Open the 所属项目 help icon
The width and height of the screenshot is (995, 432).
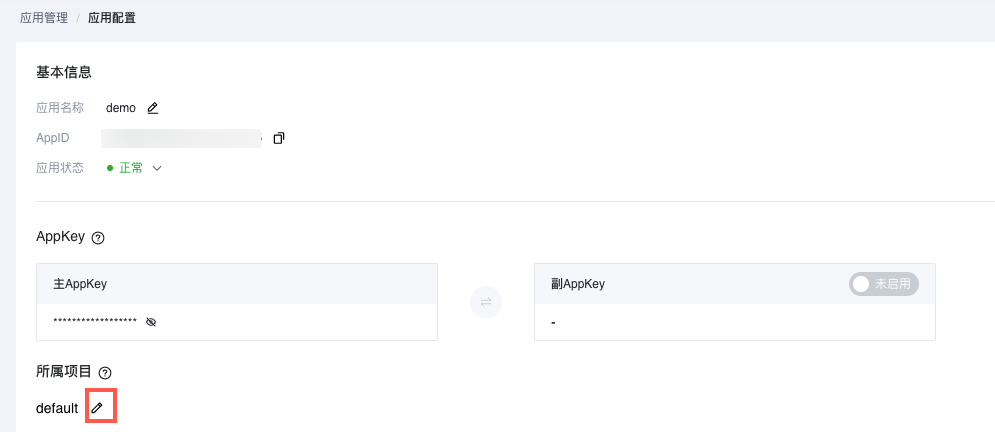point(105,373)
